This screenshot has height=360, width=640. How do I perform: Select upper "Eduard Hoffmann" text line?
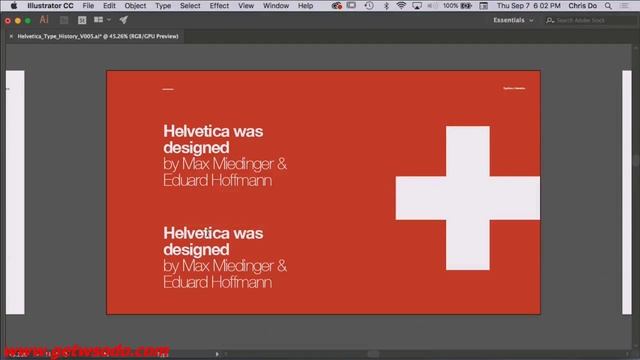coord(218,180)
